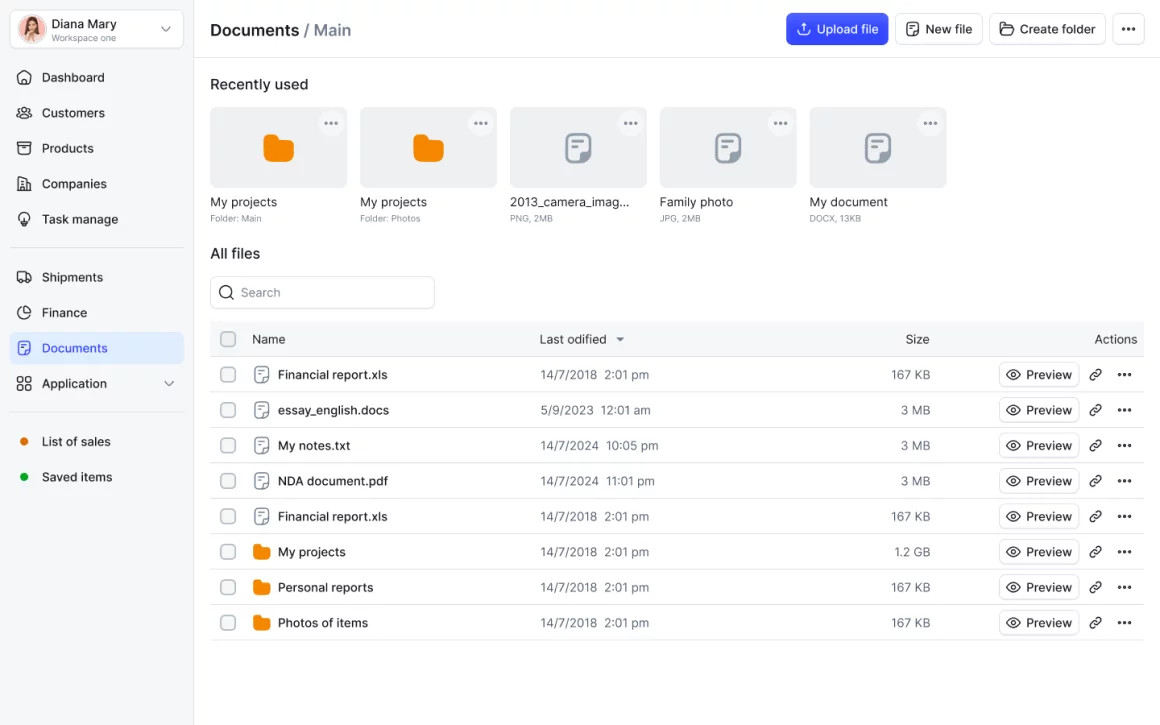1160x725 pixels.
Task: Tick the checkbox for My notes.txt
Action: pos(228,446)
